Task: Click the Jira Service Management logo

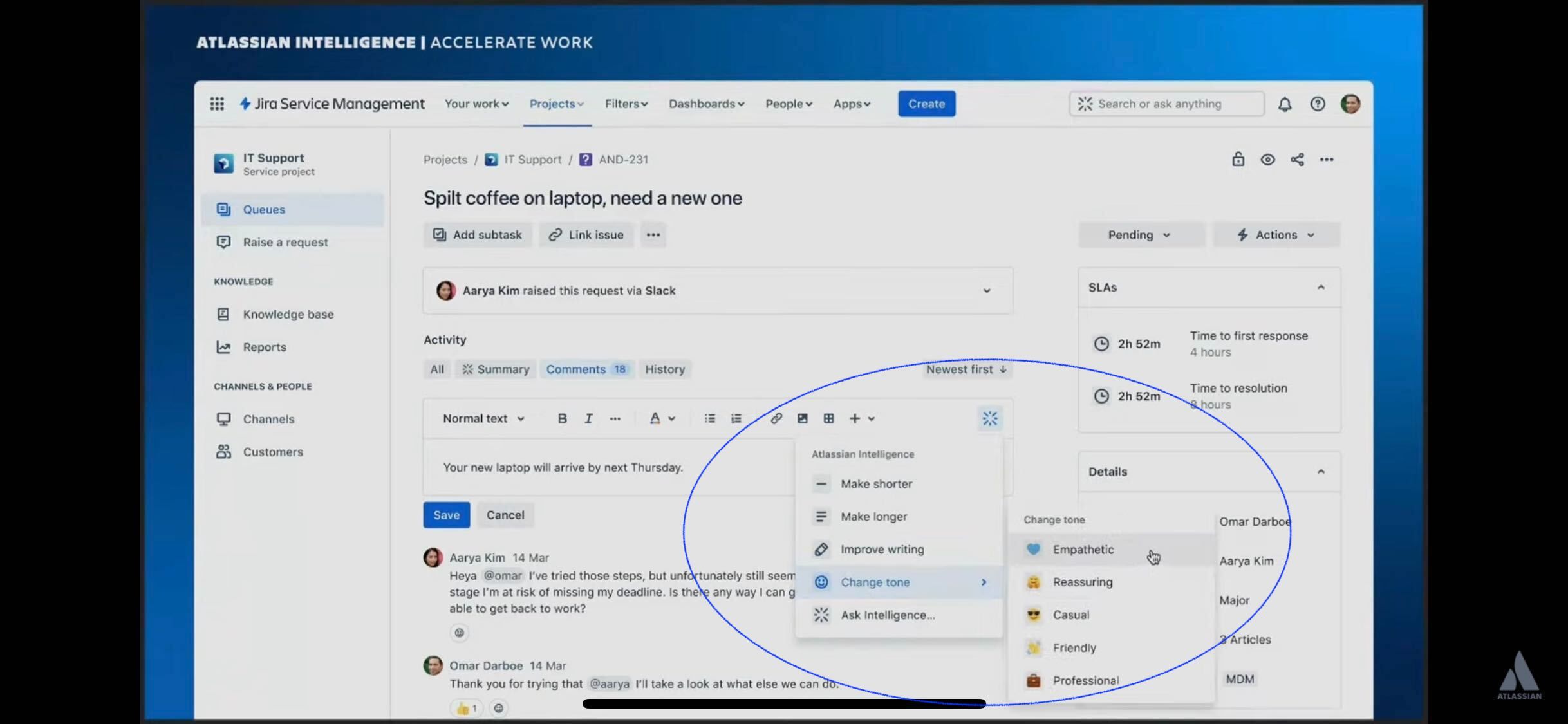Action: [x=331, y=104]
